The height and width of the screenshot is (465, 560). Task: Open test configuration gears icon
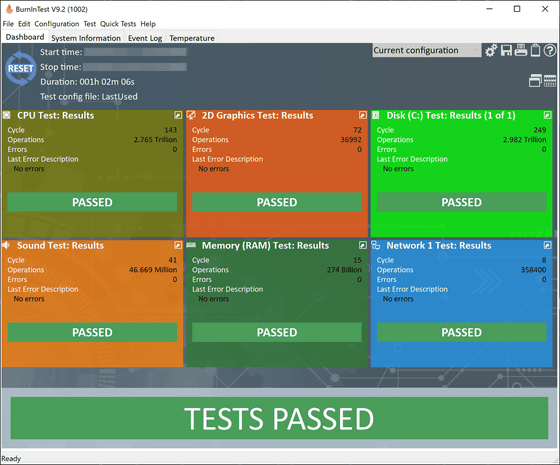pos(491,51)
